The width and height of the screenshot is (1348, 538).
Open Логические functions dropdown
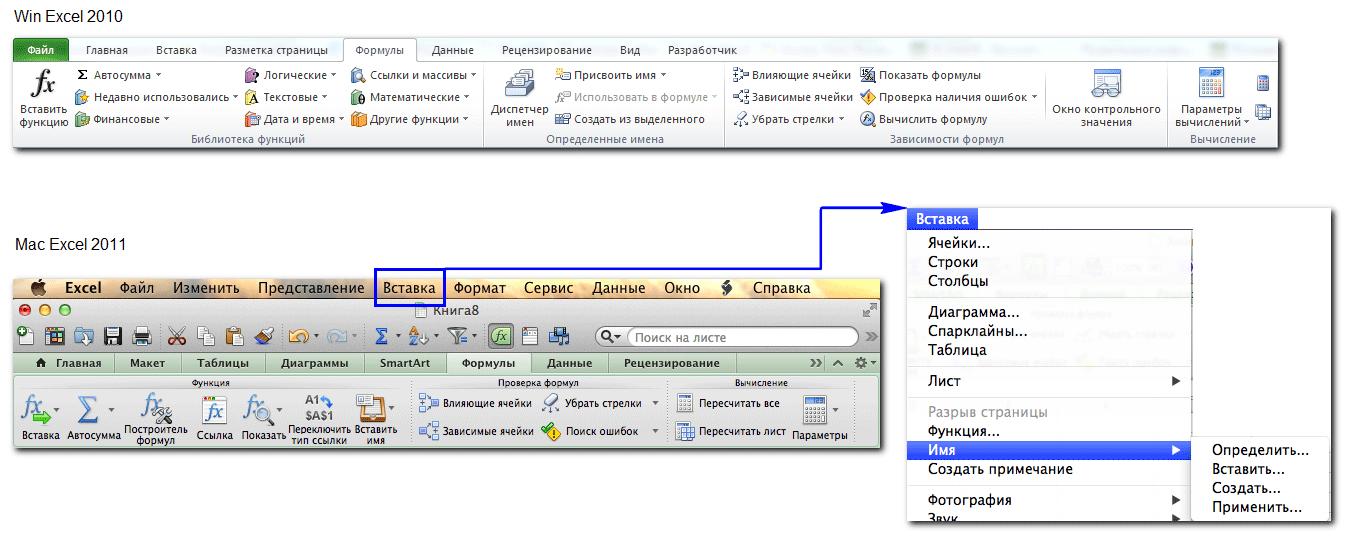pos(292,75)
